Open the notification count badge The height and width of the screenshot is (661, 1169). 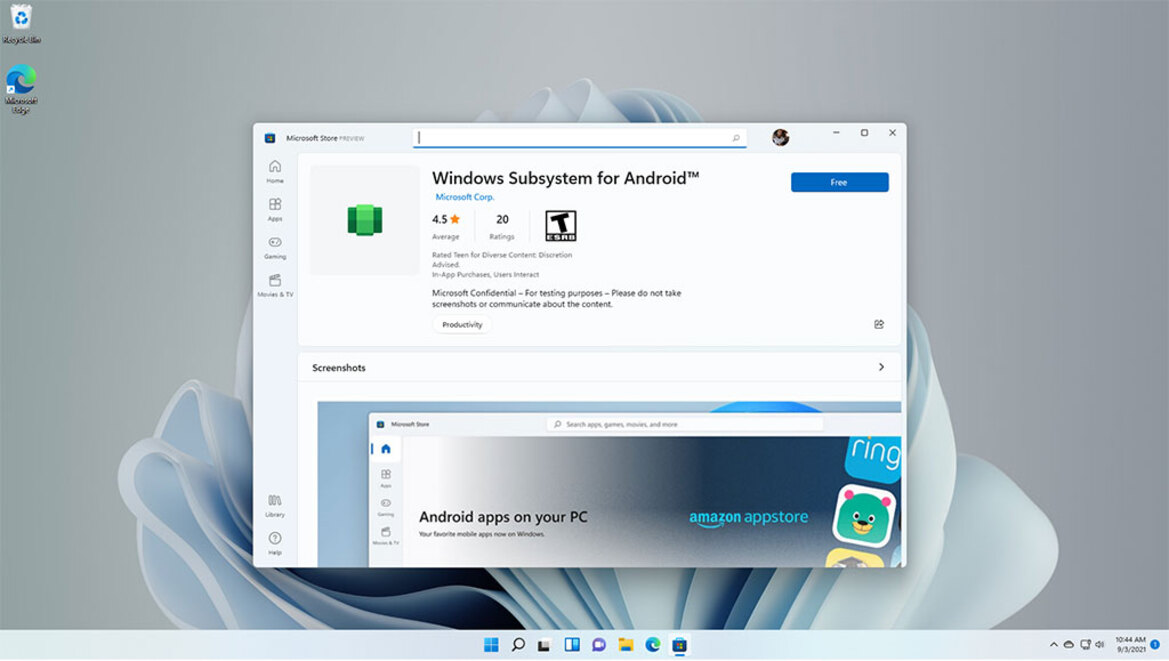pos(1155,645)
